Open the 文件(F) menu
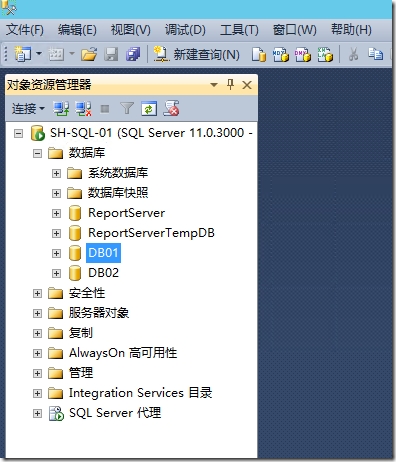Image resolution: width=396 pixels, height=462 pixels. coord(25,30)
